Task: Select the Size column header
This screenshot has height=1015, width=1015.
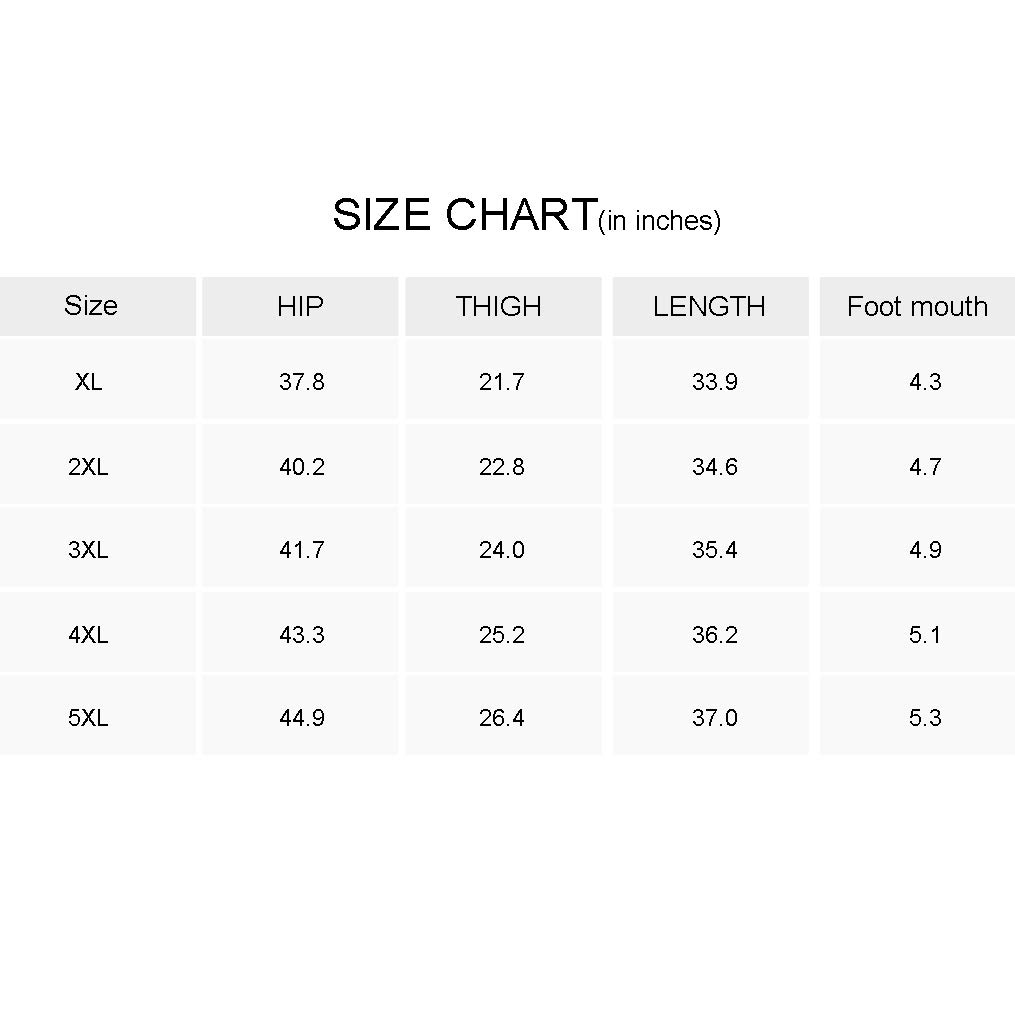Action: coord(91,306)
